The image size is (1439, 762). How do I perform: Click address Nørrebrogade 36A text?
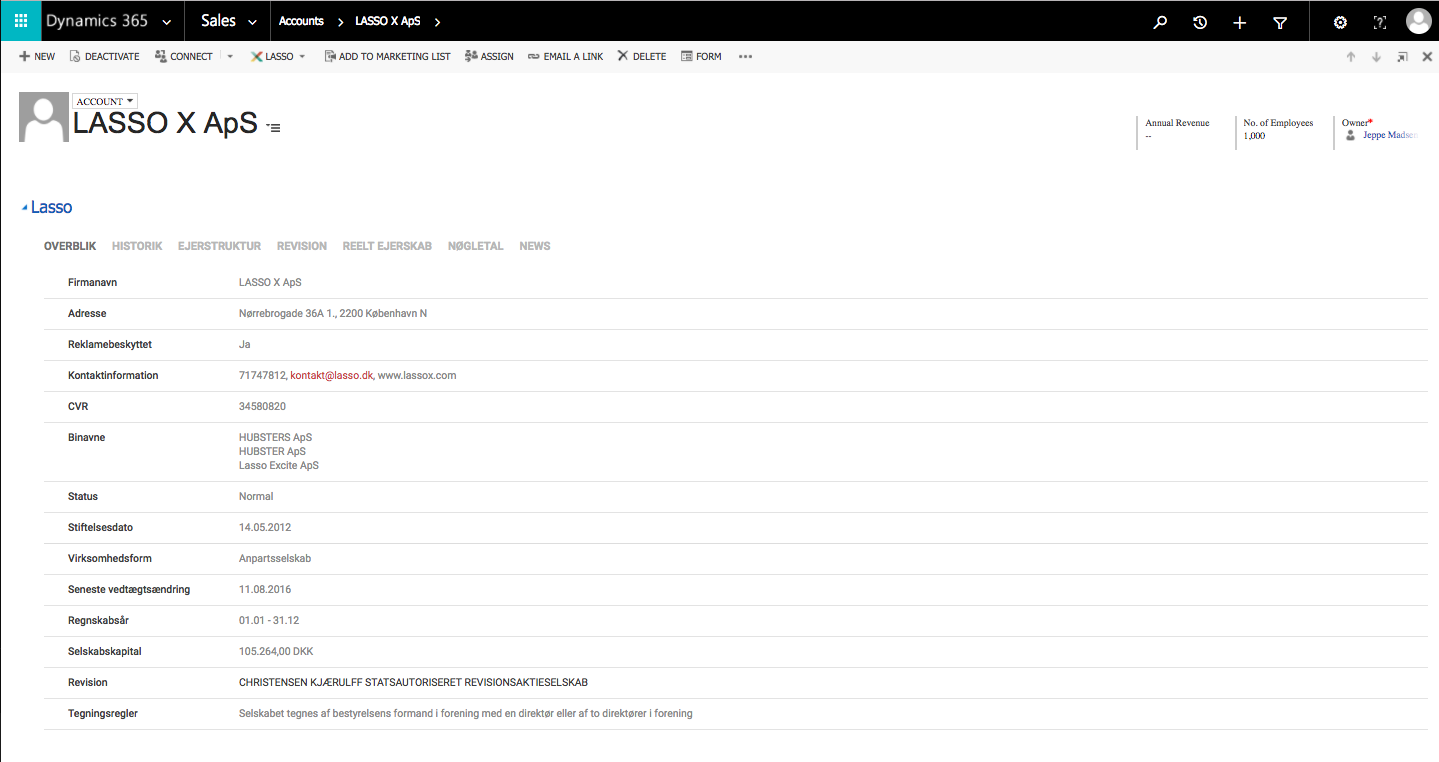coord(333,314)
